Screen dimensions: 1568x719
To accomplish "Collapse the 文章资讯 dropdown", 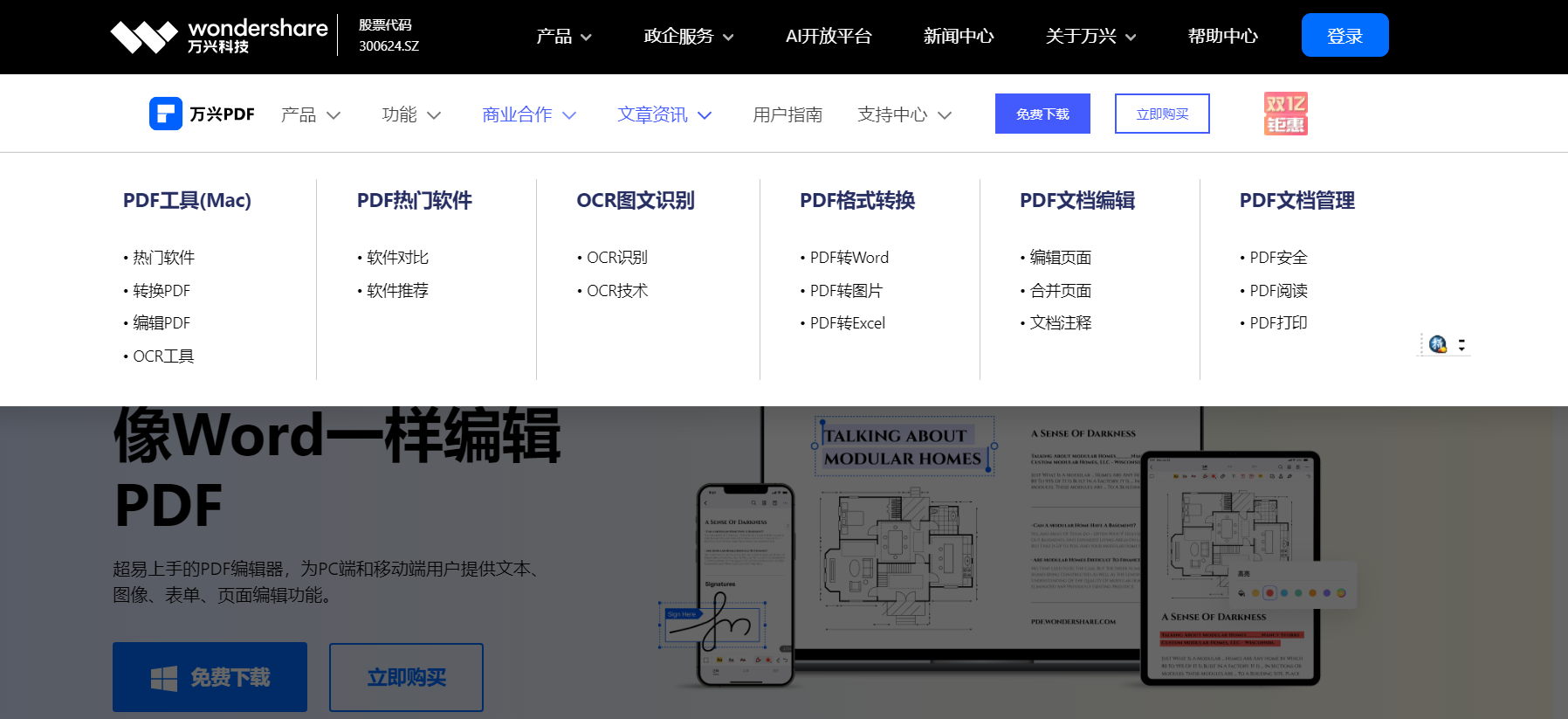I will (665, 114).
